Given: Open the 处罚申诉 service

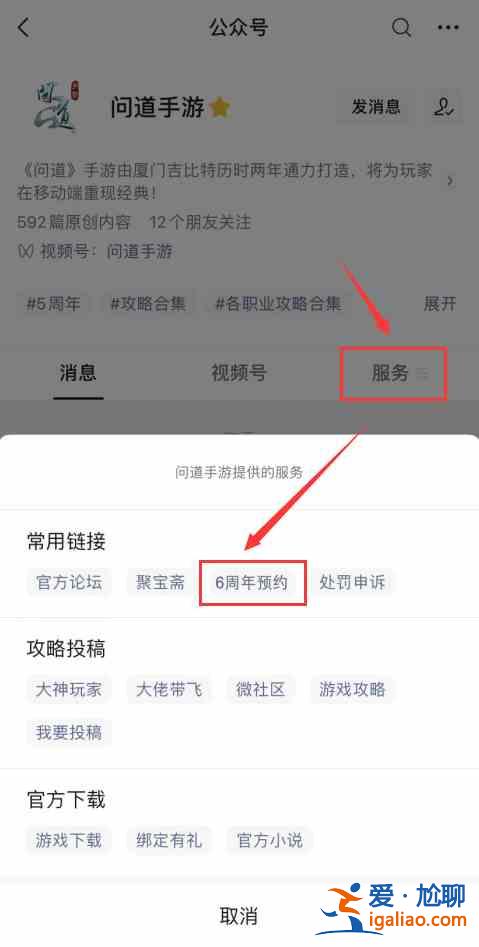Looking at the screenshot, I should coord(352,583).
